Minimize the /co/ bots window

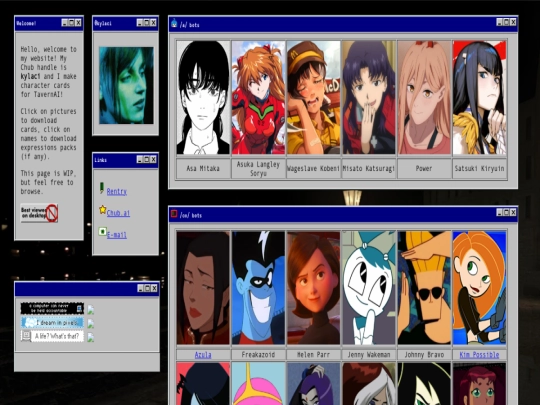coord(499,212)
